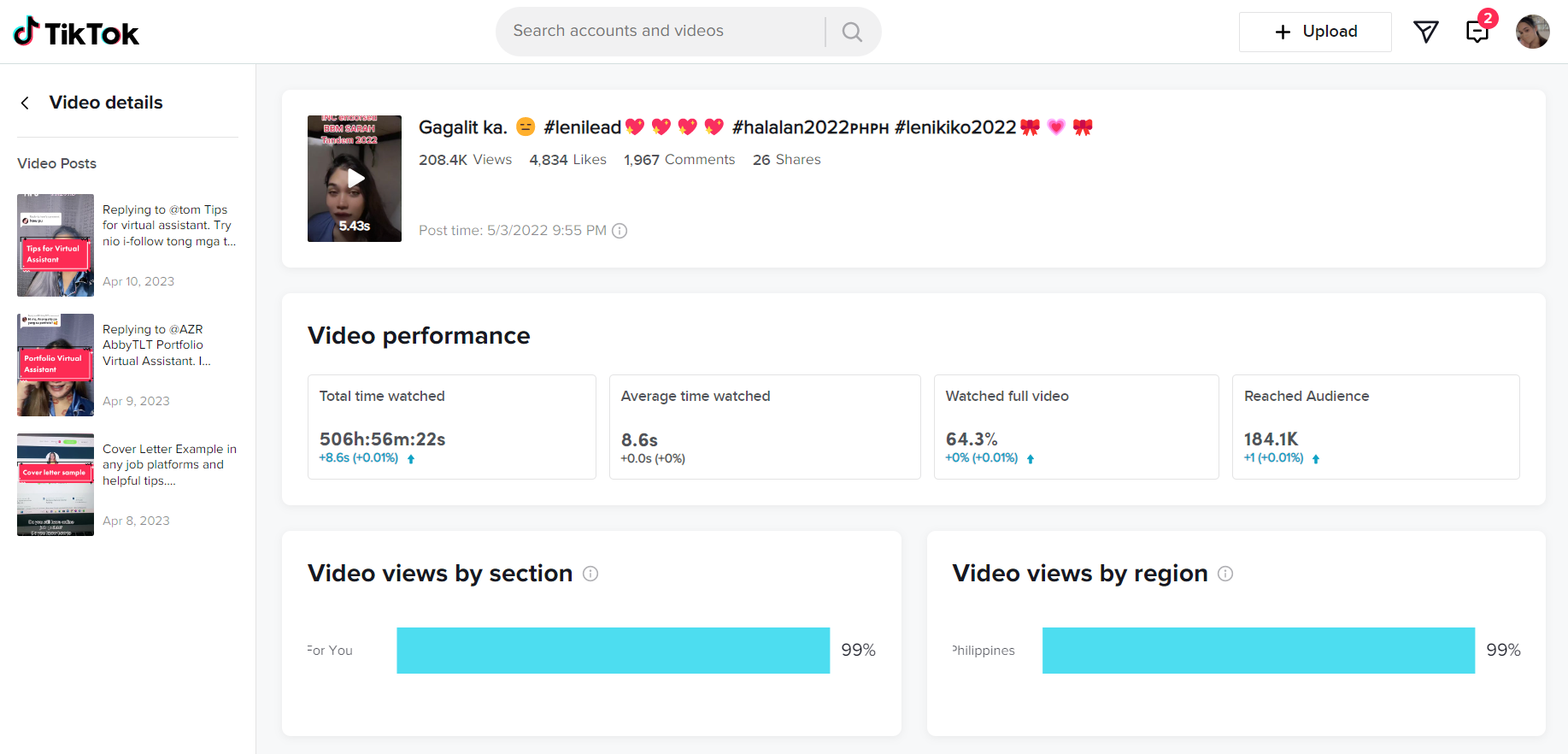Open the inbox notifications icon
The width and height of the screenshot is (1568, 754).
1477,32
